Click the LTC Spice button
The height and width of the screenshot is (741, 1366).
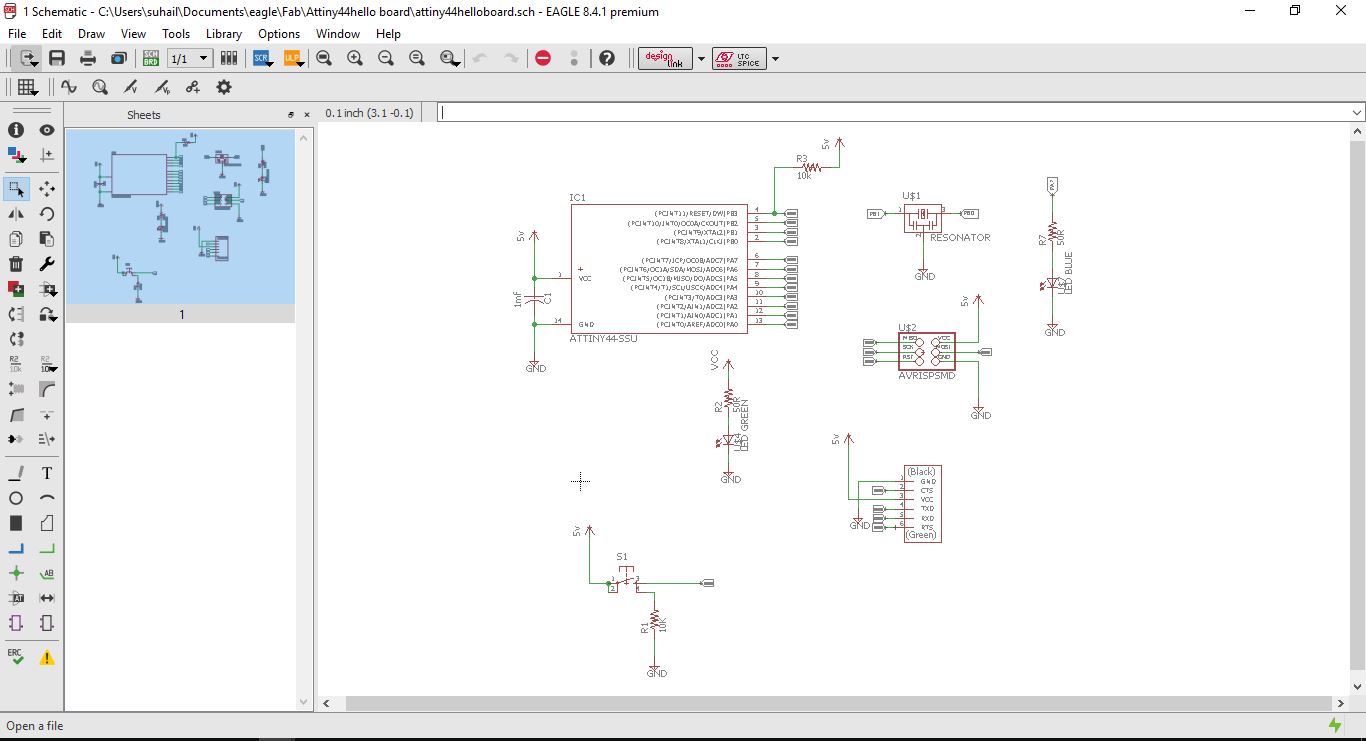pyautogui.click(x=740, y=58)
